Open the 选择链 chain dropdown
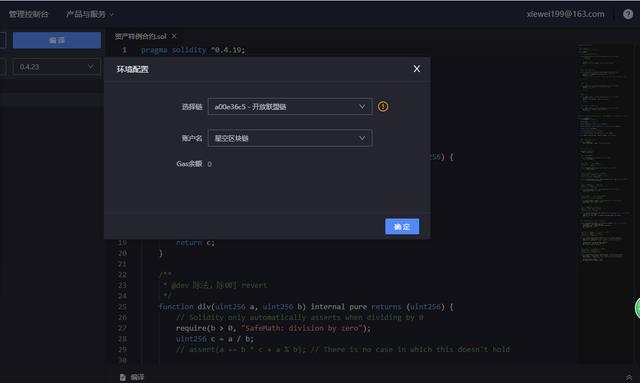The image size is (640, 383). tap(290, 107)
